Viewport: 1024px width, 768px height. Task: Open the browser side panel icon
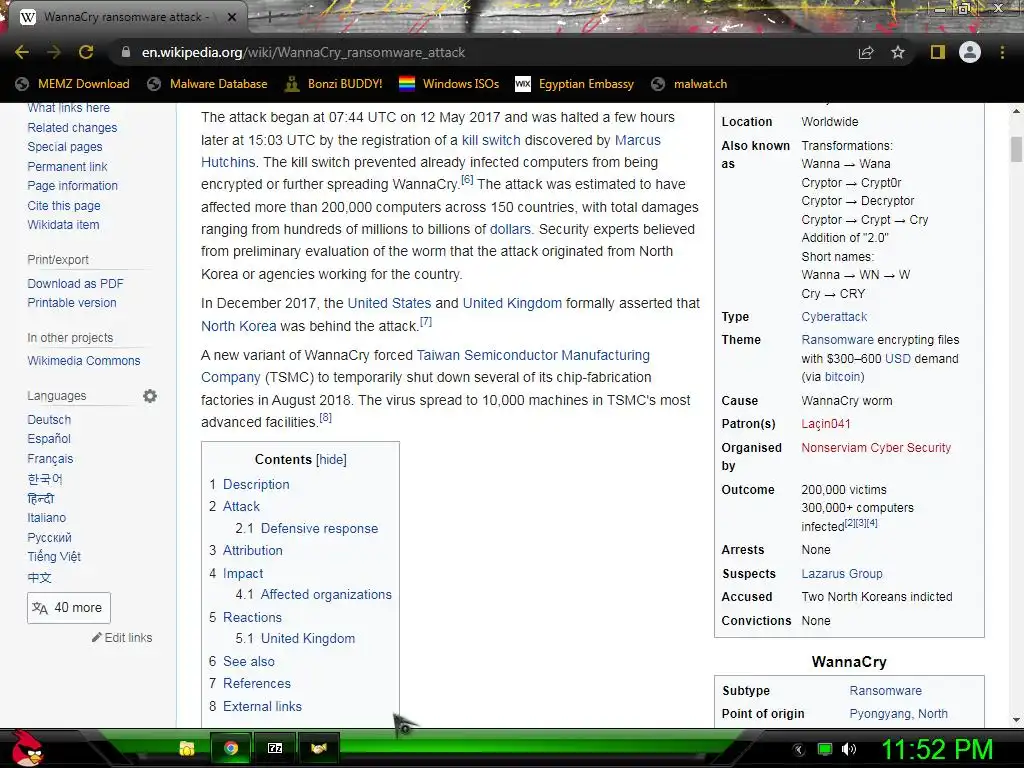[x=938, y=52]
